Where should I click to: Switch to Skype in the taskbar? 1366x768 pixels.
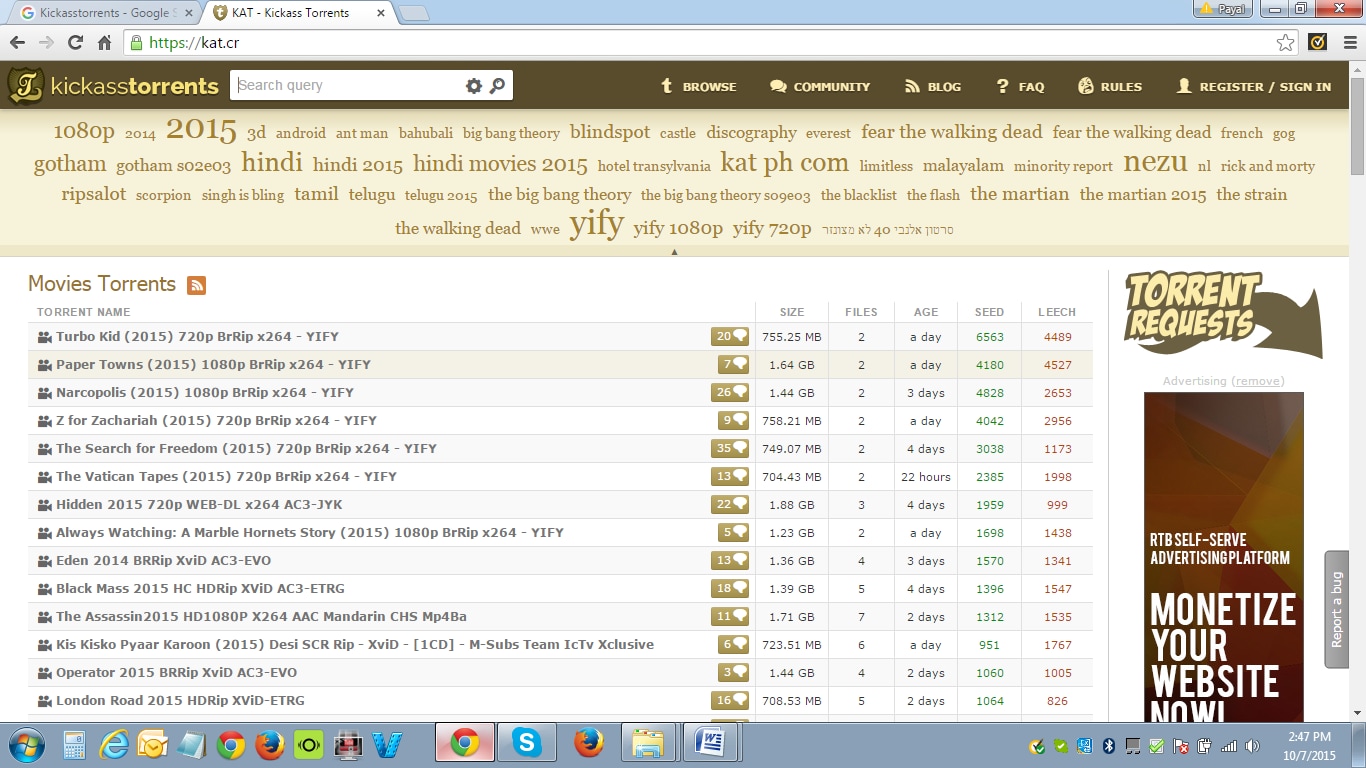pos(526,743)
